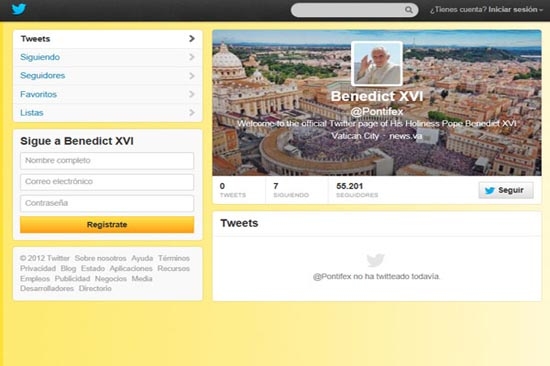Open the Favoritos sidebar item

tap(107, 94)
